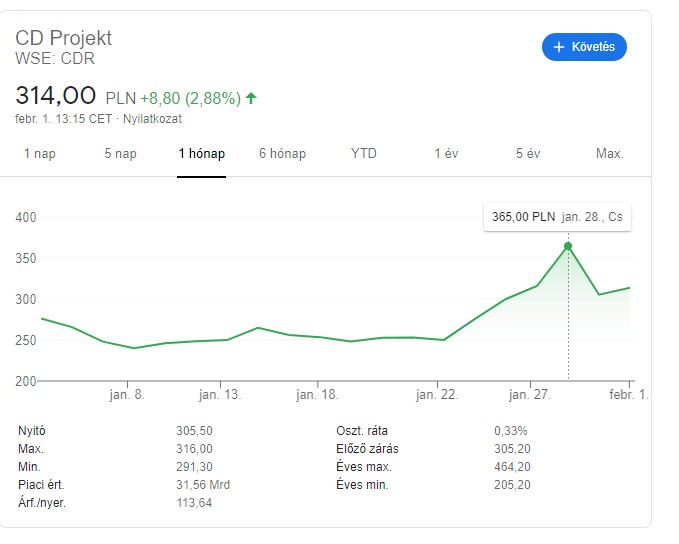Click the 365,00 PLN chart tooltip
The image size is (679, 544).
pyautogui.click(x=557, y=217)
